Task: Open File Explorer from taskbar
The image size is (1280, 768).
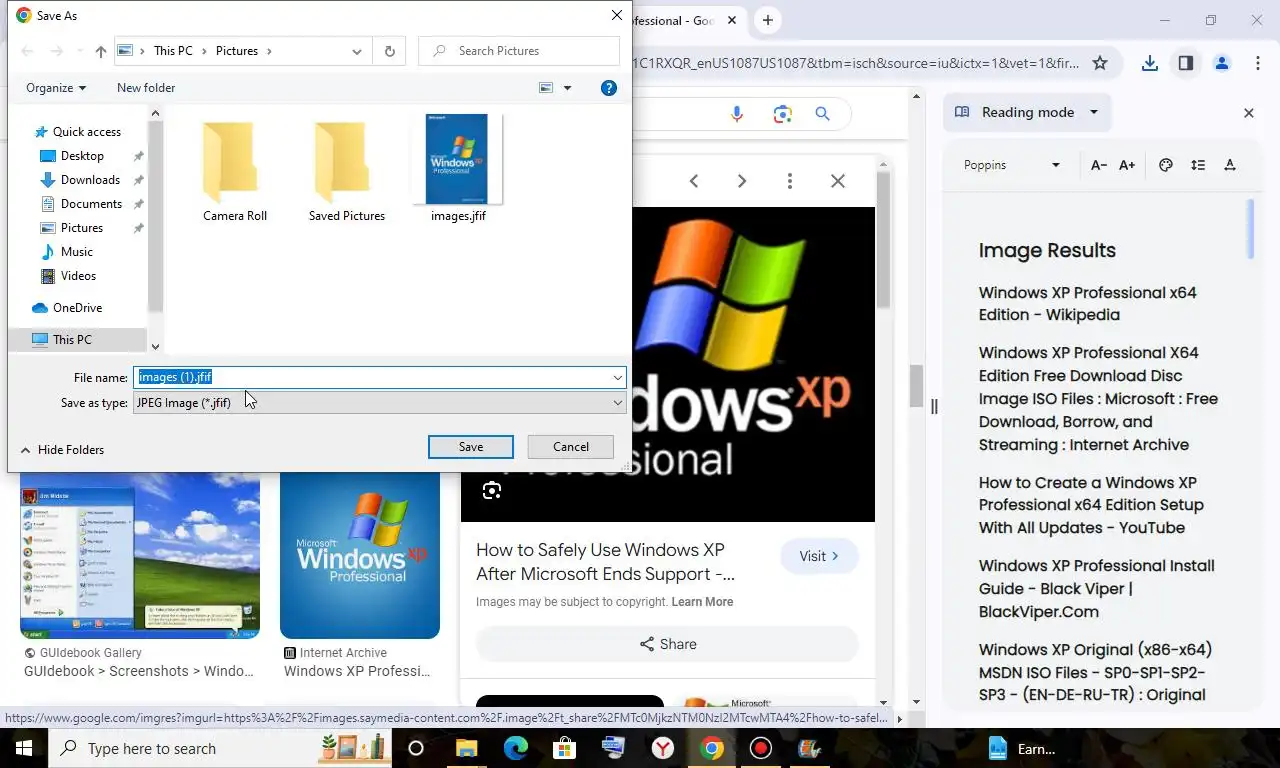Action: tap(466, 748)
